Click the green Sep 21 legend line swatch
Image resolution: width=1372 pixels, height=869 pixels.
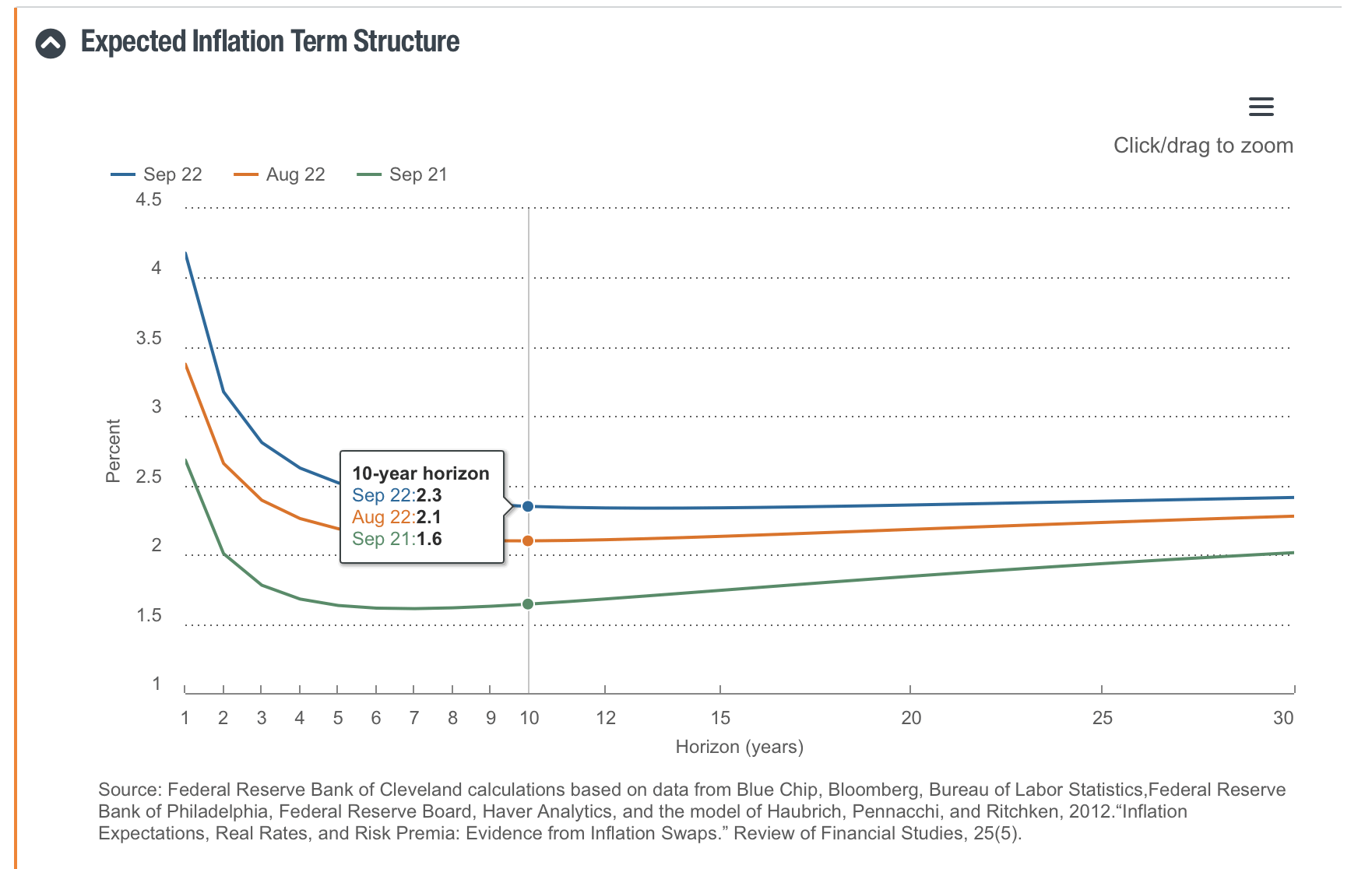(369, 174)
